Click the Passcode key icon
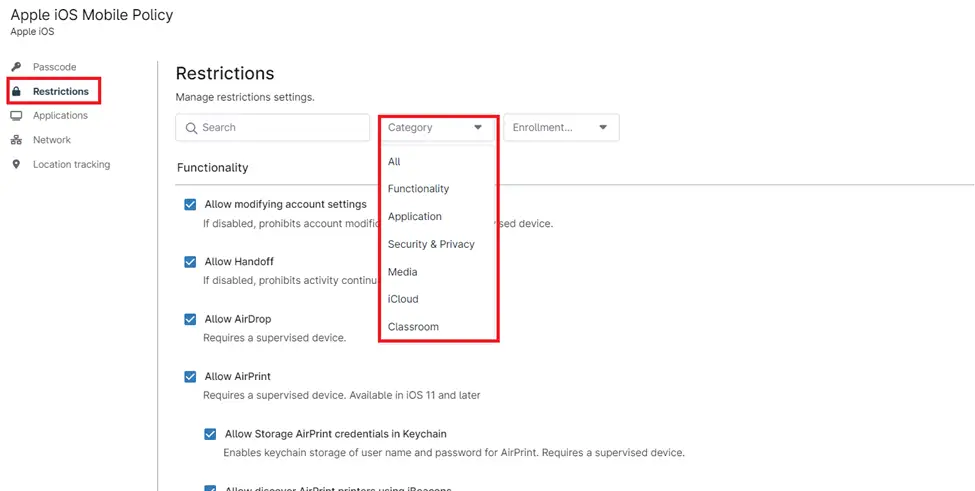Image resolution: width=975 pixels, height=491 pixels. tap(16, 67)
